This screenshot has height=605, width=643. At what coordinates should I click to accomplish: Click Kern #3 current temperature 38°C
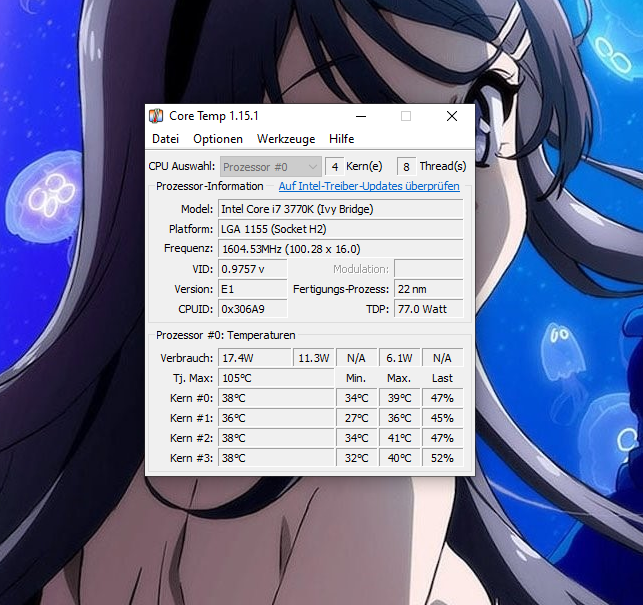click(x=276, y=458)
